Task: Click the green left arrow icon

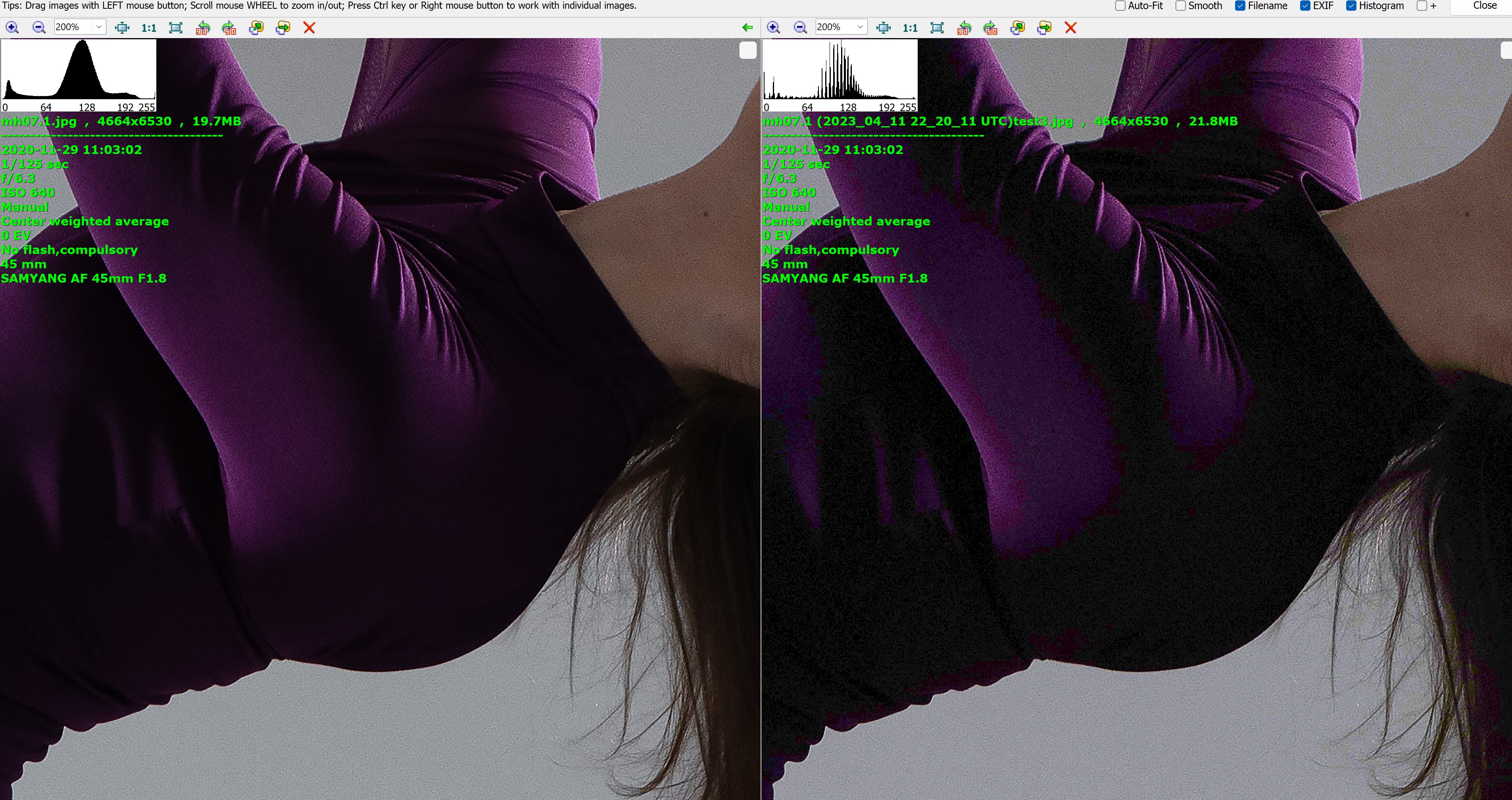Action: [x=747, y=28]
